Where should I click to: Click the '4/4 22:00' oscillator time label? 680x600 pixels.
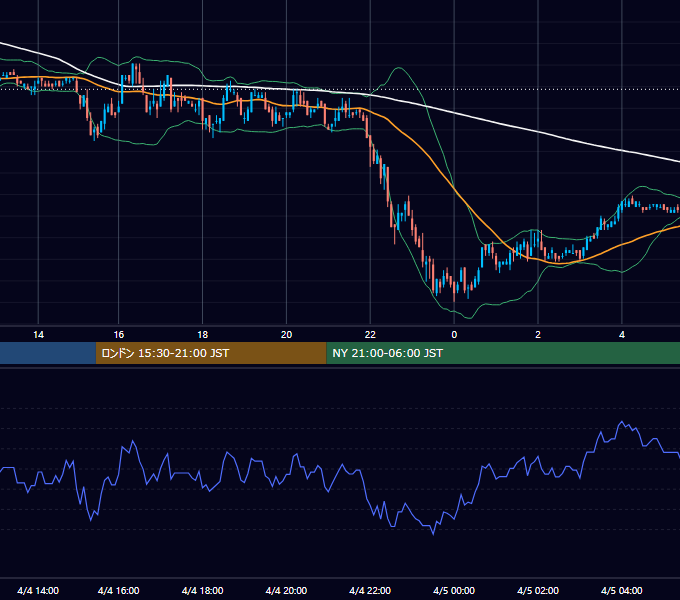pos(370,590)
